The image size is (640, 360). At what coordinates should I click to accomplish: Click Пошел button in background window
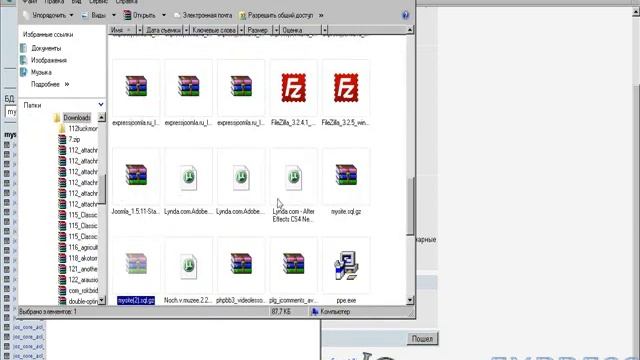pos(422,339)
